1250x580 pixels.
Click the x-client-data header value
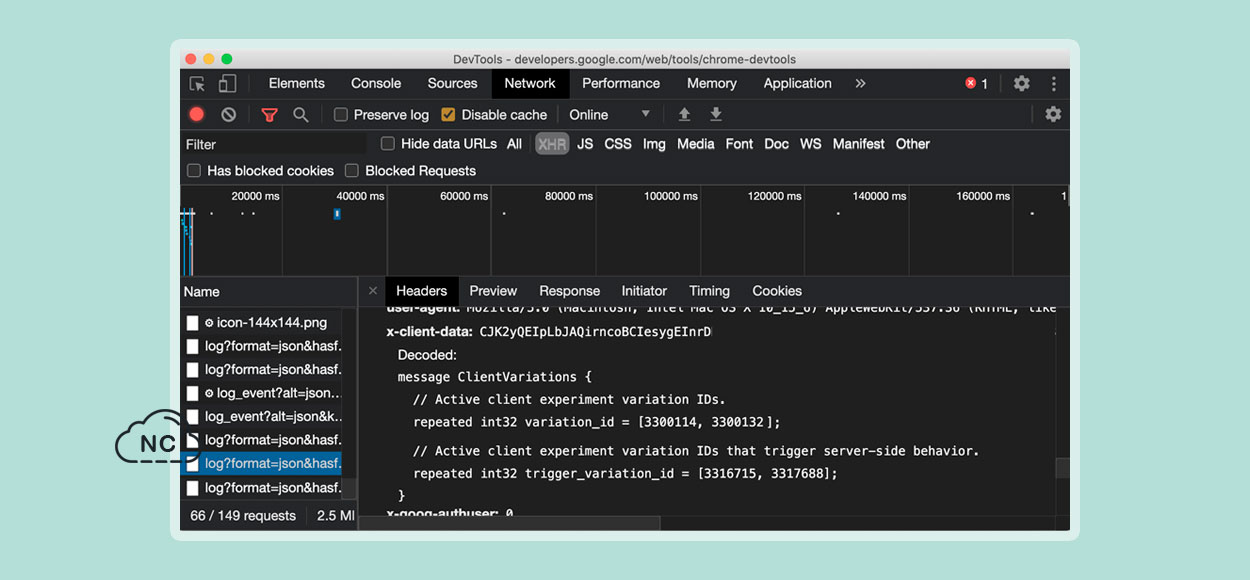pyautogui.click(x=595, y=331)
